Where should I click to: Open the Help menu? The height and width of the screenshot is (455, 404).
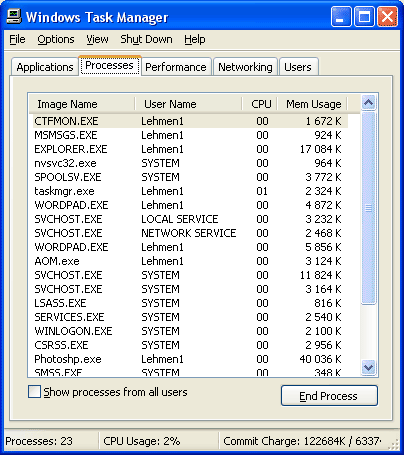[x=195, y=39]
